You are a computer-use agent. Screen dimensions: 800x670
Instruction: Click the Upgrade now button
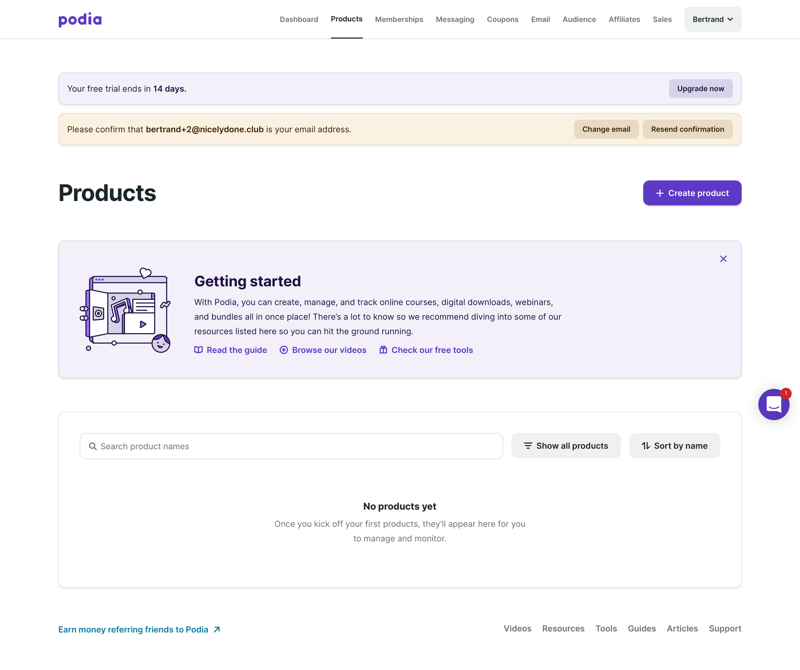pyautogui.click(x=700, y=88)
